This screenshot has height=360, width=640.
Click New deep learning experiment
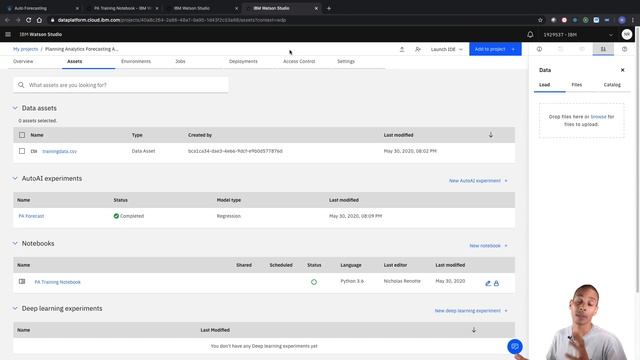471,311
